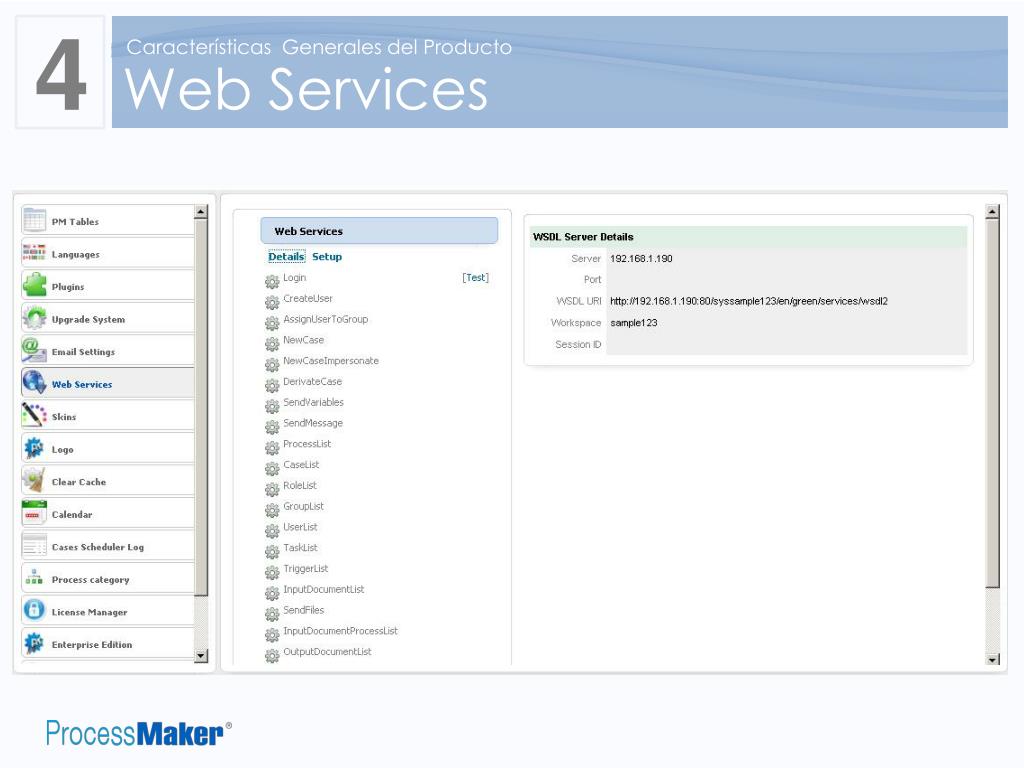The image size is (1024, 768).
Task: Click the Workspace value sample123
Action: click(633, 323)
